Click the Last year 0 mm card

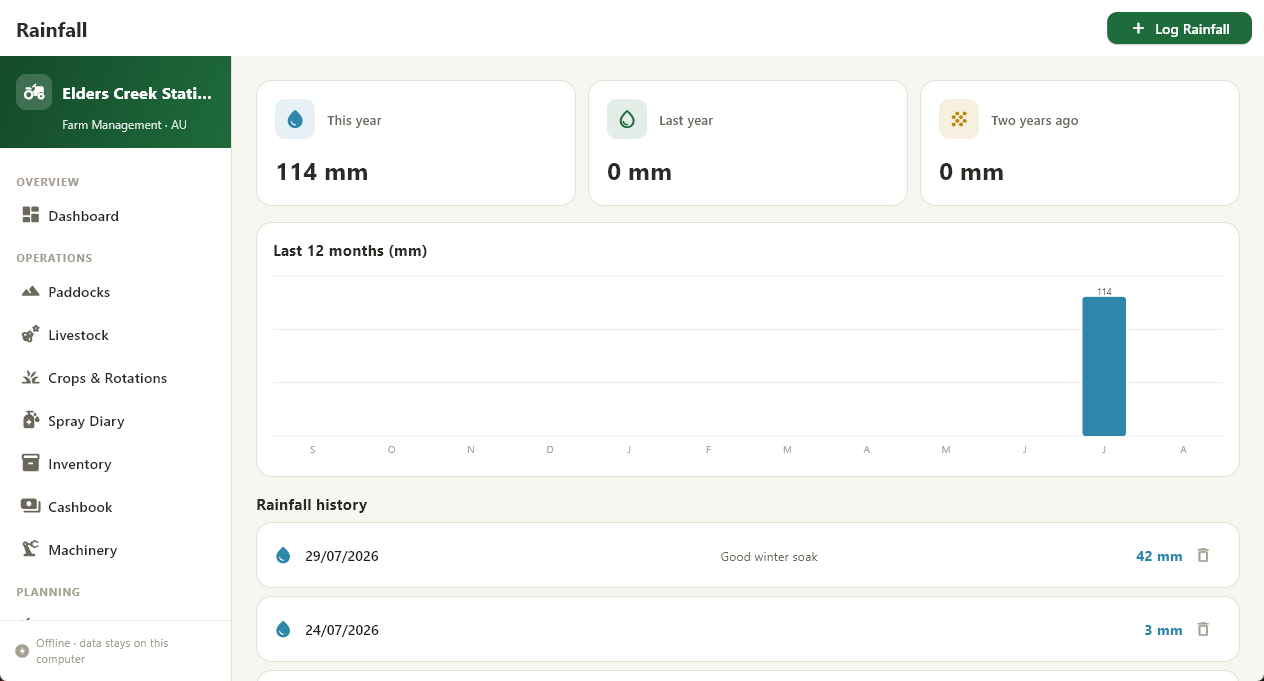click(748, 143)
